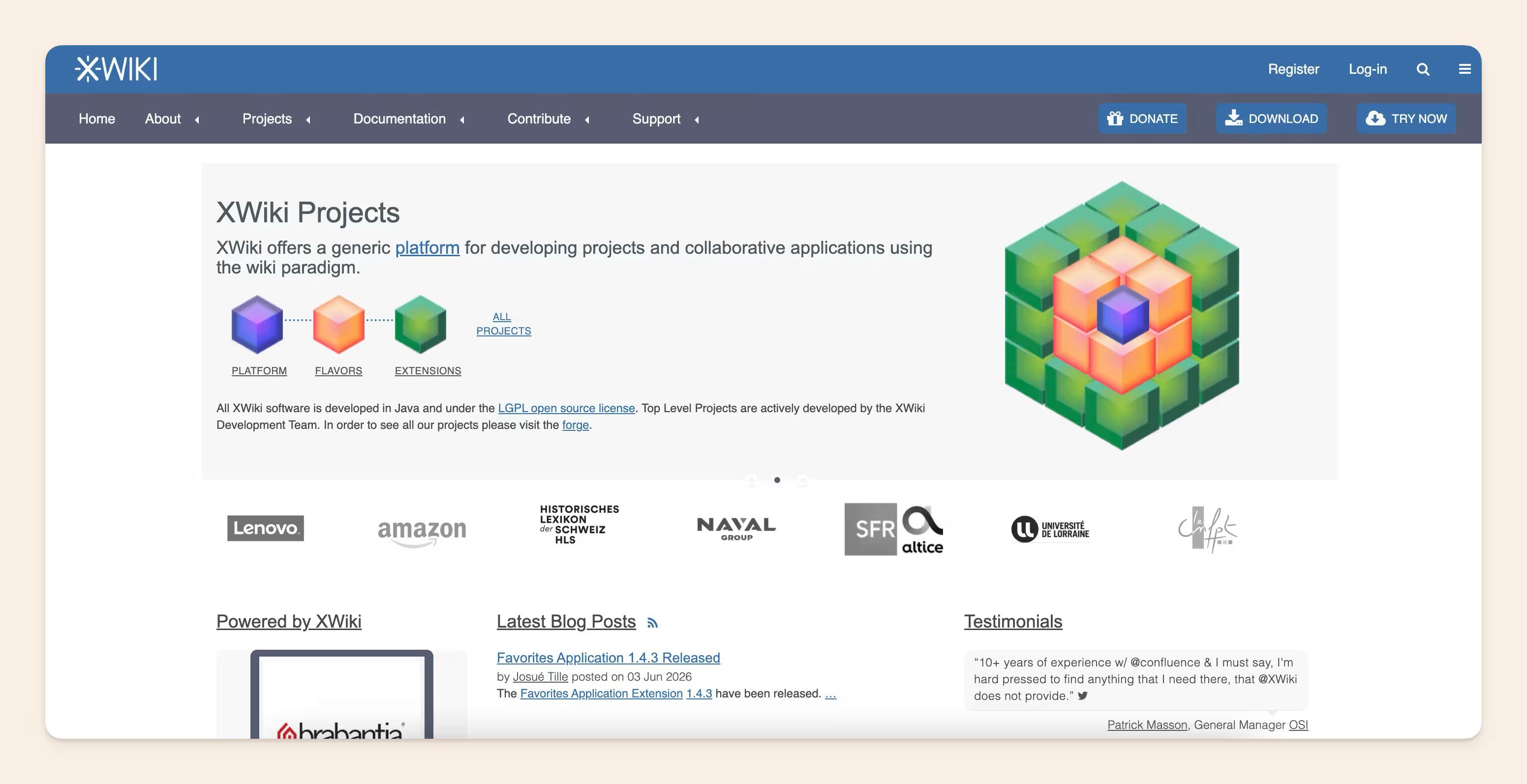Open the search magnifier icon
The width and height of the screenshot is (1527, 784).
pyautogui.click(x=1423, y=69)
